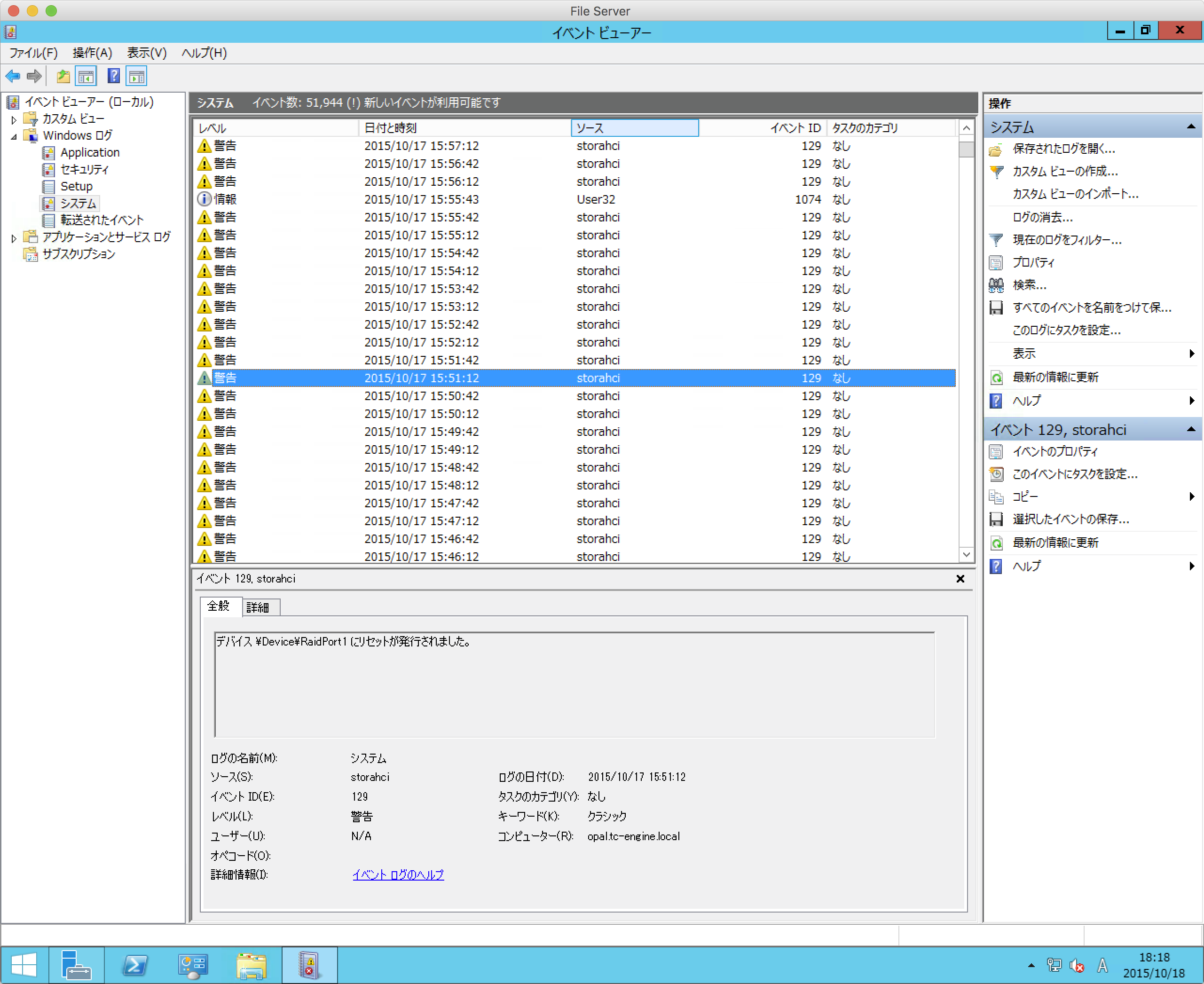Select the User32 event 1074 row
Viewport: 1204px width, 984px height.
click(575, 199)
